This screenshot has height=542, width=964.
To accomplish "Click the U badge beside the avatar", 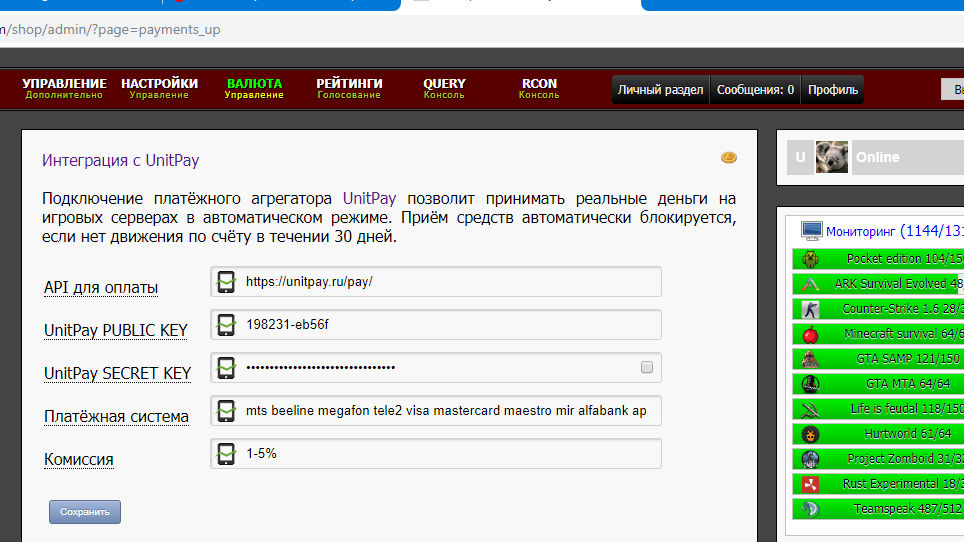I will 800,157.
